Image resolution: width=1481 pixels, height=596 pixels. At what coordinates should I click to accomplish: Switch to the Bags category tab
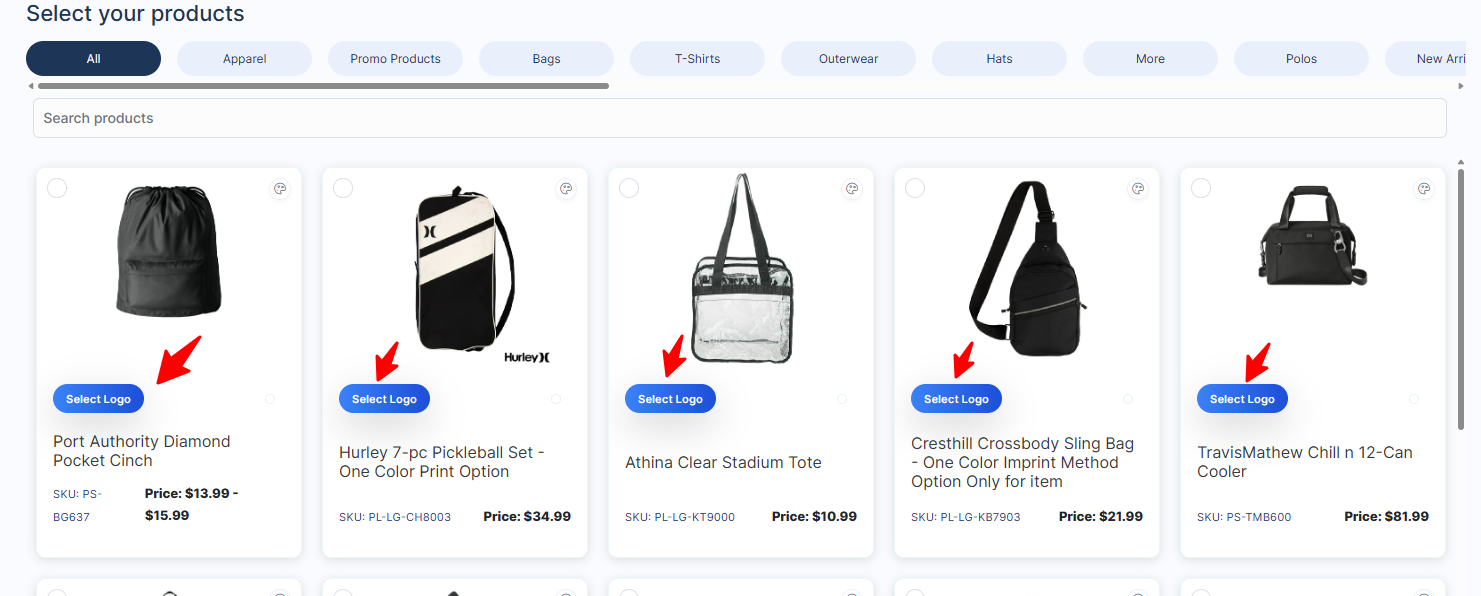click(x=546, y=59)
